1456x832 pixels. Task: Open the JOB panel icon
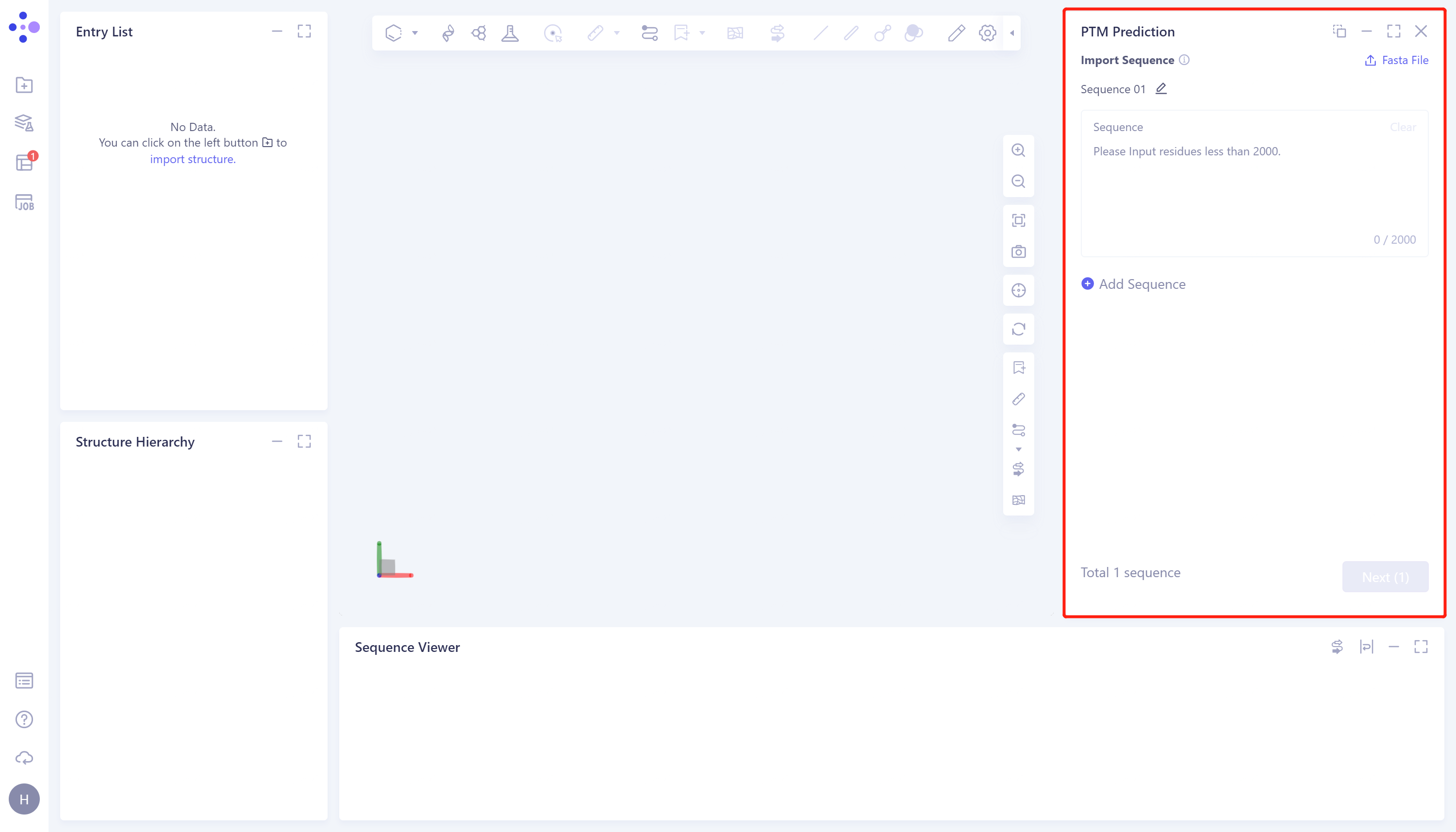[24, 202]
